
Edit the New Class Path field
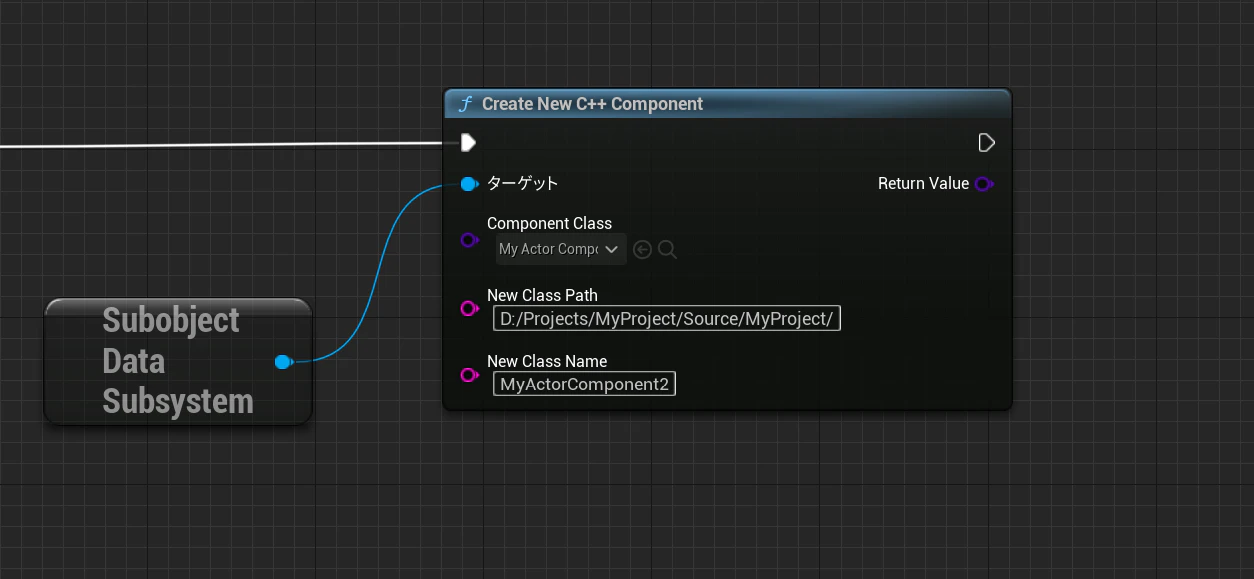tap(667, 318)
